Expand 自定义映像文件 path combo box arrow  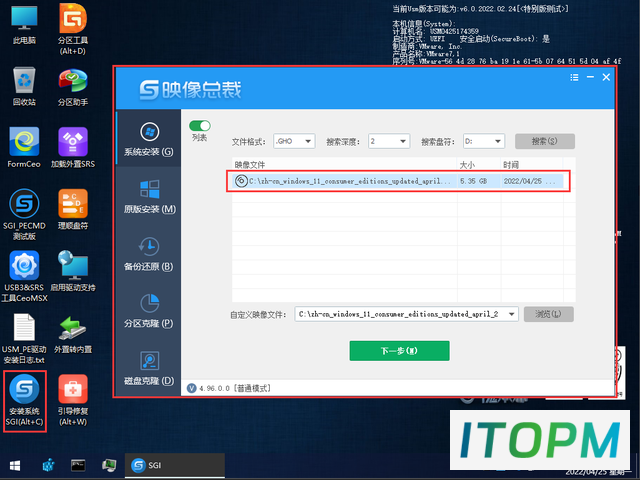(511, 314)
